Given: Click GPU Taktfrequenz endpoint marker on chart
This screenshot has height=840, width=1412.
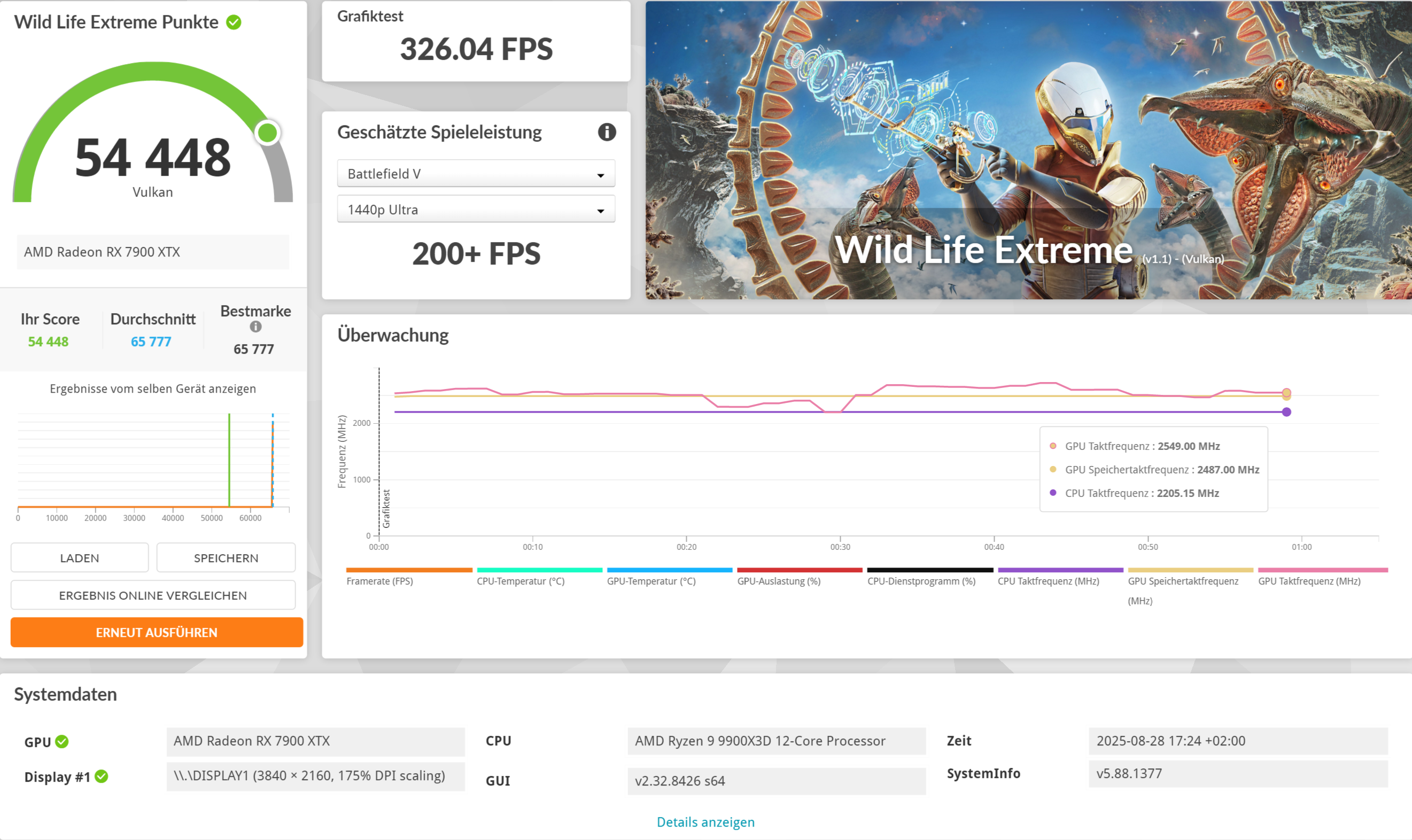Looking at the screenshot, I should (x=1286, y=392).
